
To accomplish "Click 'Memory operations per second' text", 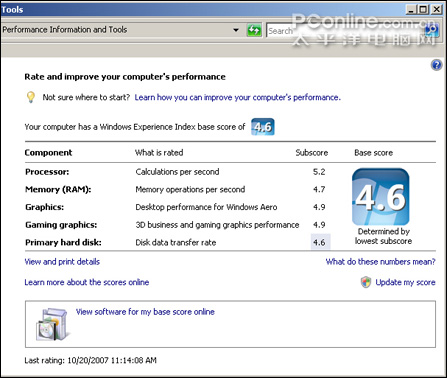I will pyautogui.click(x=190, y=190).
